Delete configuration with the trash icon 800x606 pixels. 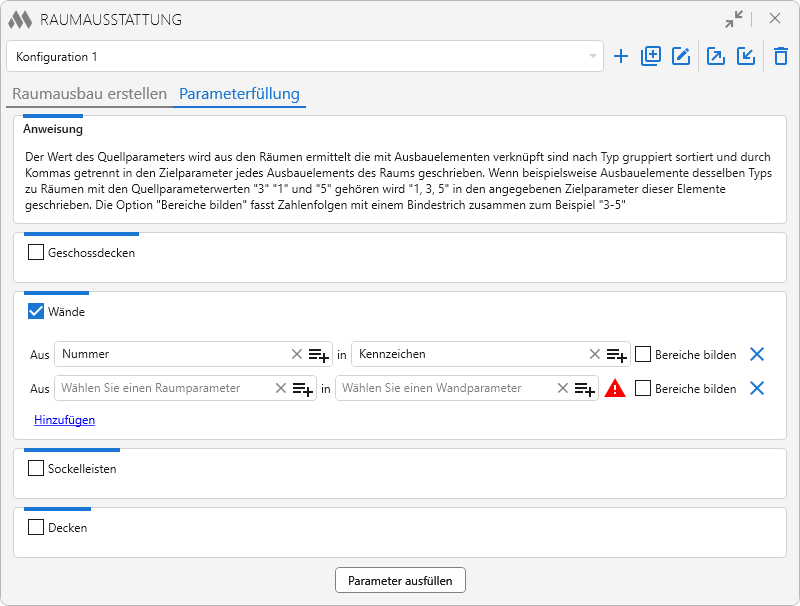pos(781,57)
